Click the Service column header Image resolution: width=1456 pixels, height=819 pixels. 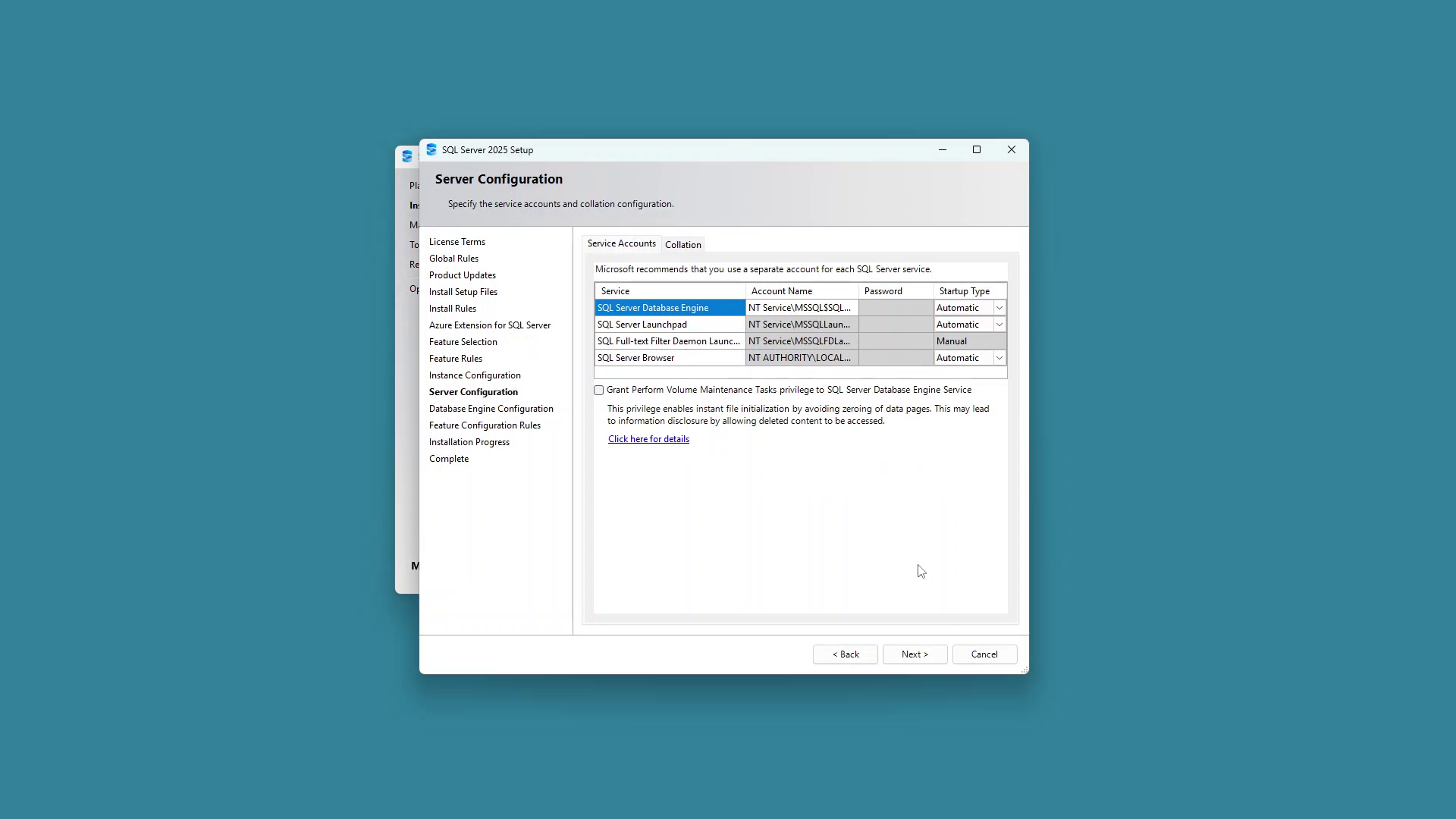(670, 291)
